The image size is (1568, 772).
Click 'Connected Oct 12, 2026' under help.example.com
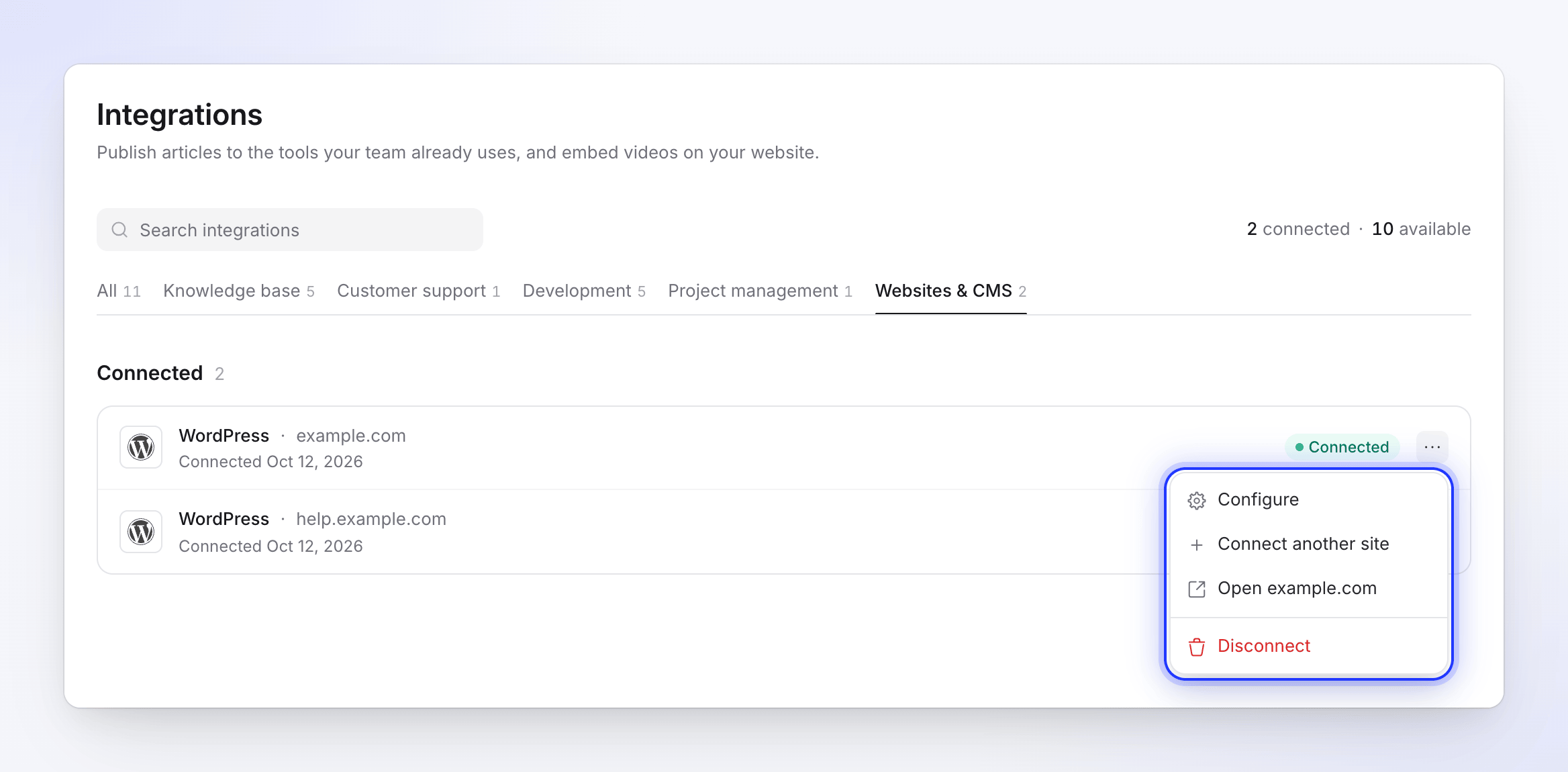click(x=271, y=546)
